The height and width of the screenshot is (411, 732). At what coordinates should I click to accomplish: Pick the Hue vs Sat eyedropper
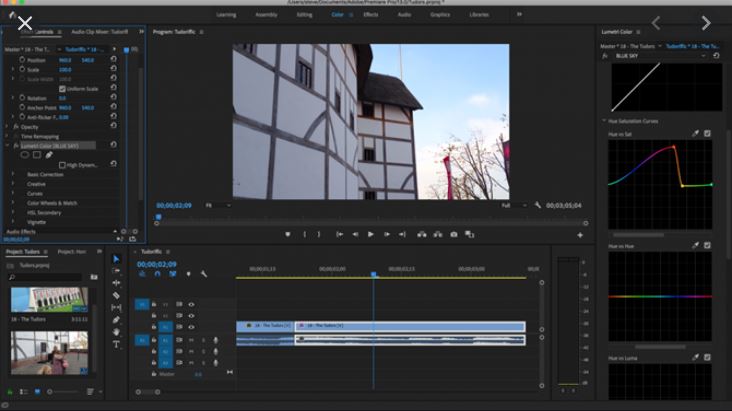[x=696, y=134]
